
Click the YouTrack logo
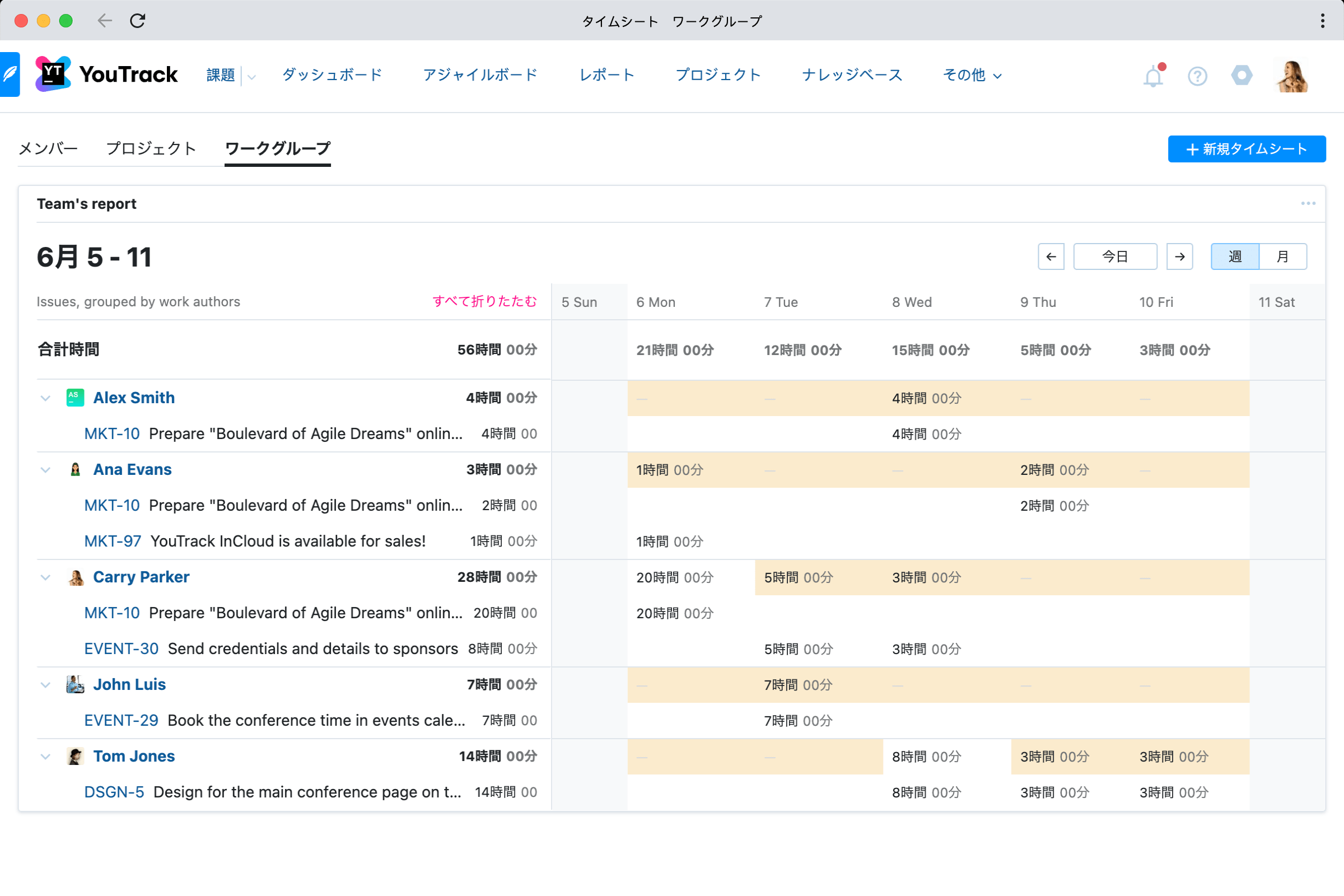pos(106,74)
